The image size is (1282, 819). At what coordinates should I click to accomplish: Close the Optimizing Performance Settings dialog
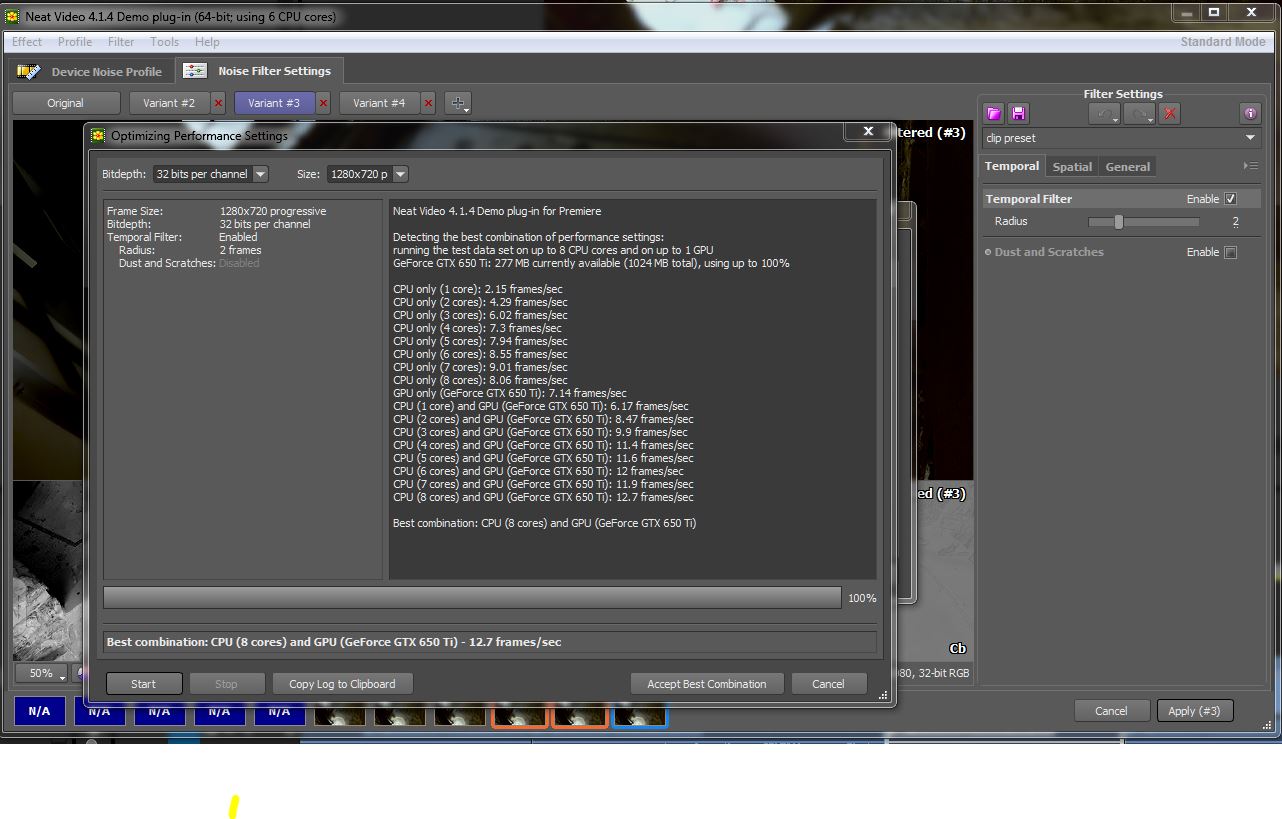coord(868,131)
